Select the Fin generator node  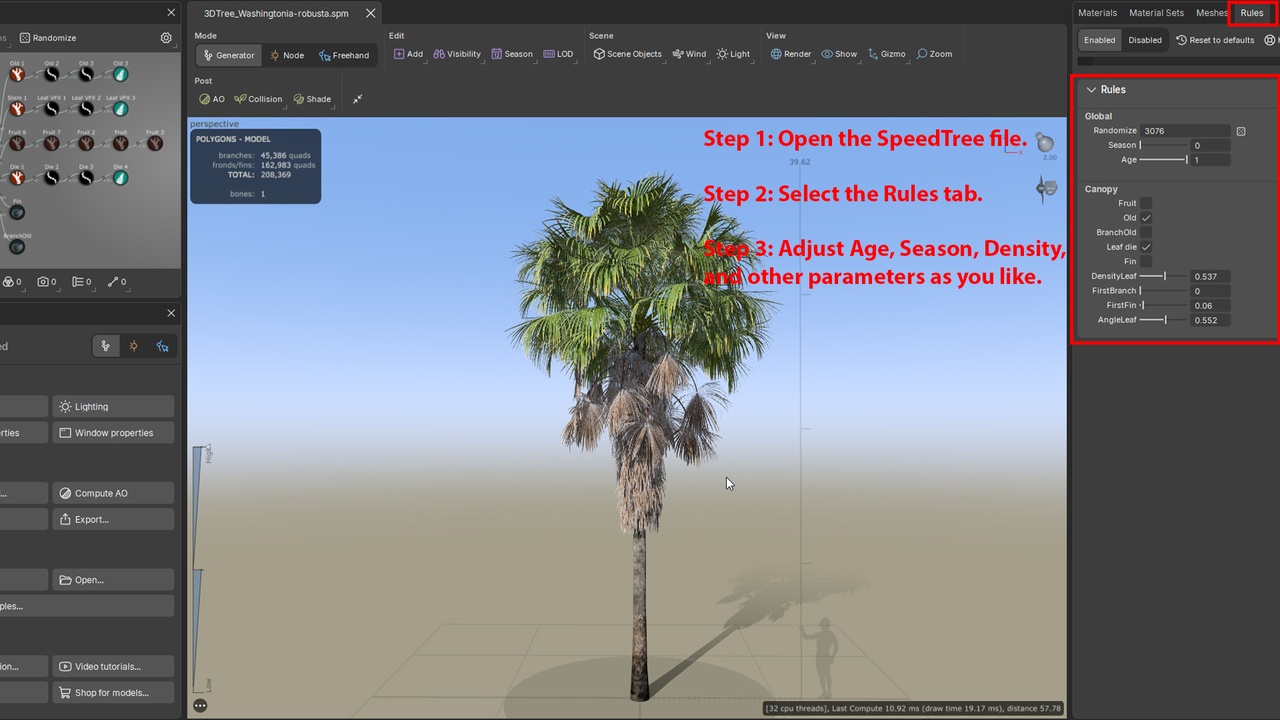(17, 212)
